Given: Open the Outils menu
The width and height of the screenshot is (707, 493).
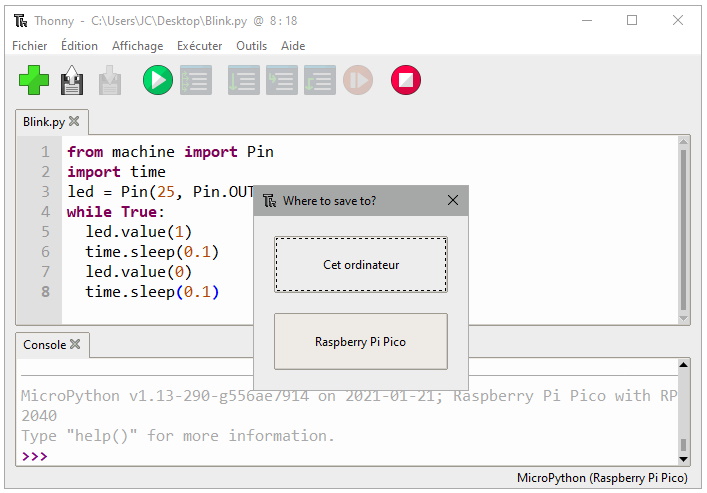Looking at the screenshot, I should [251, 46].
